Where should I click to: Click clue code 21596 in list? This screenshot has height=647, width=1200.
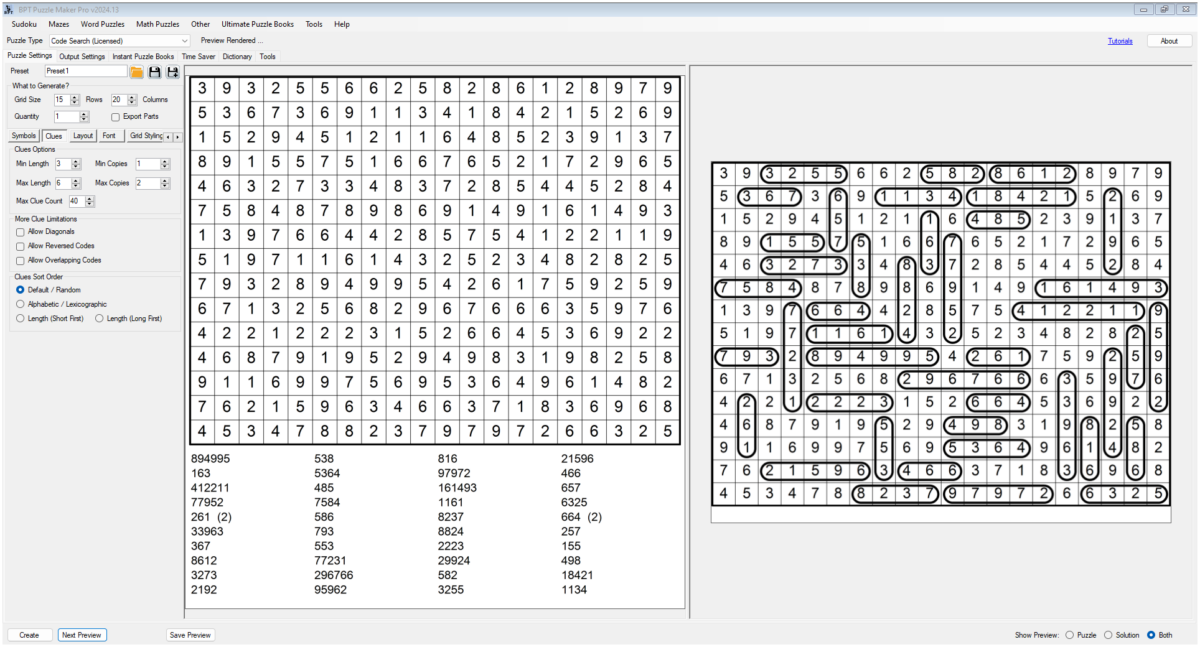pyautogui.click(x=578, y=458)
